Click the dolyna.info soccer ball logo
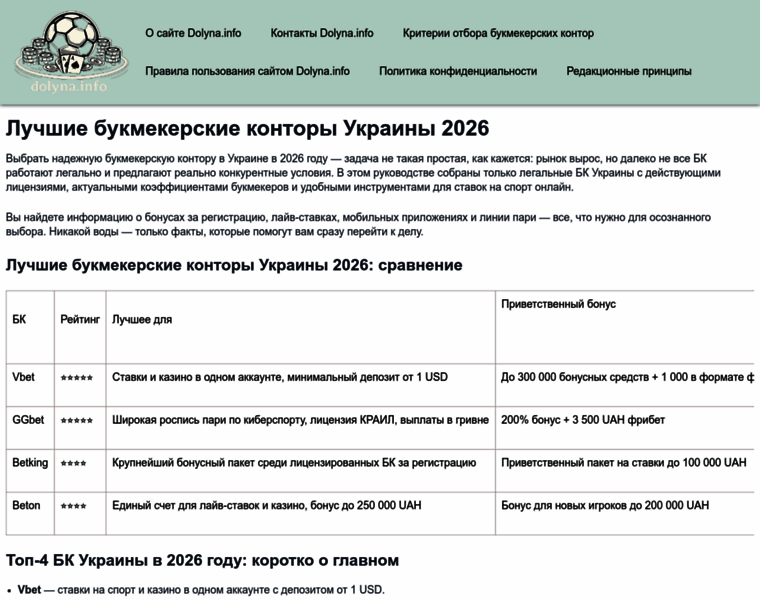Viewport: 760px width, 600px height. pos(71,52)
